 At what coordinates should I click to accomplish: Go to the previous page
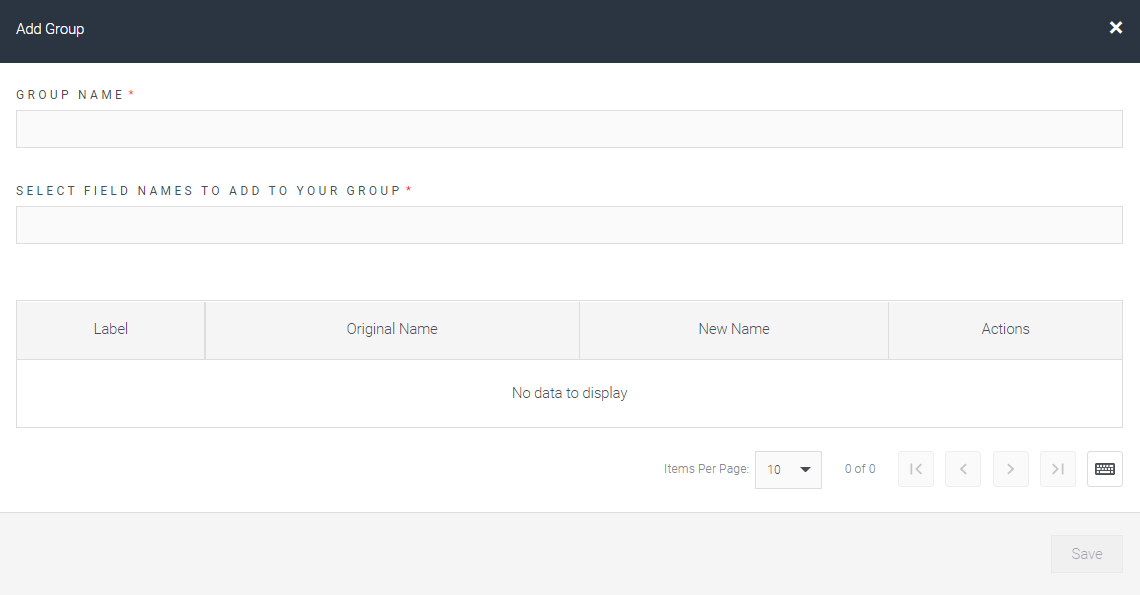tap(963, 469)
